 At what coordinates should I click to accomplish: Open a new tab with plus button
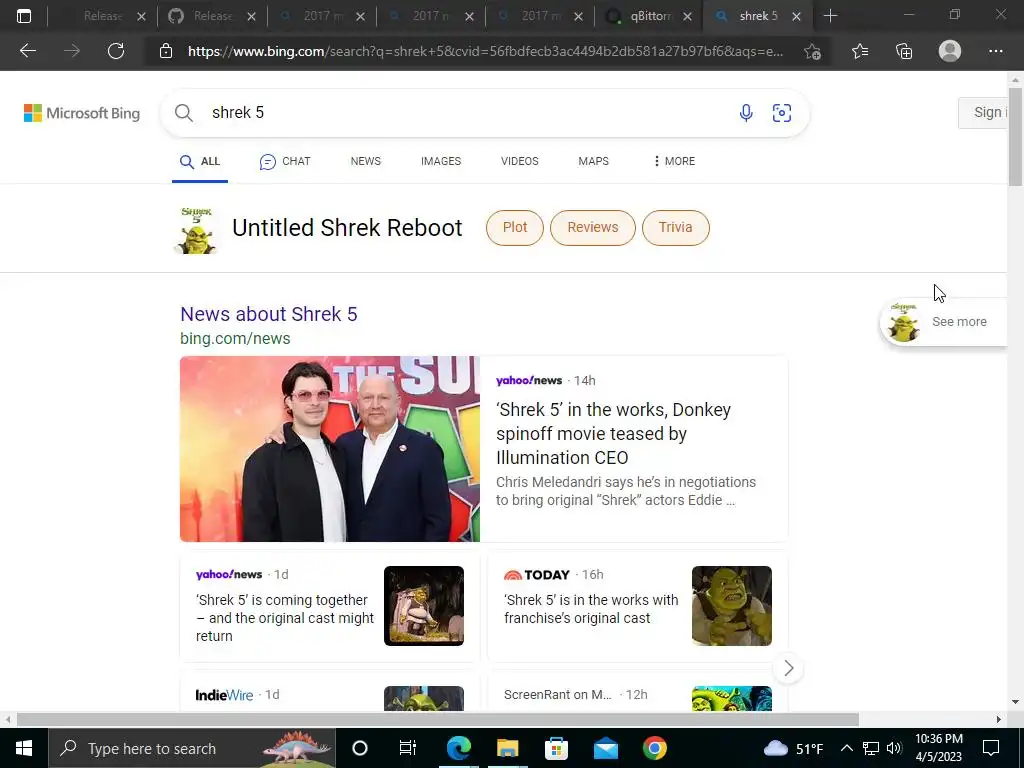tap(830, 16)
